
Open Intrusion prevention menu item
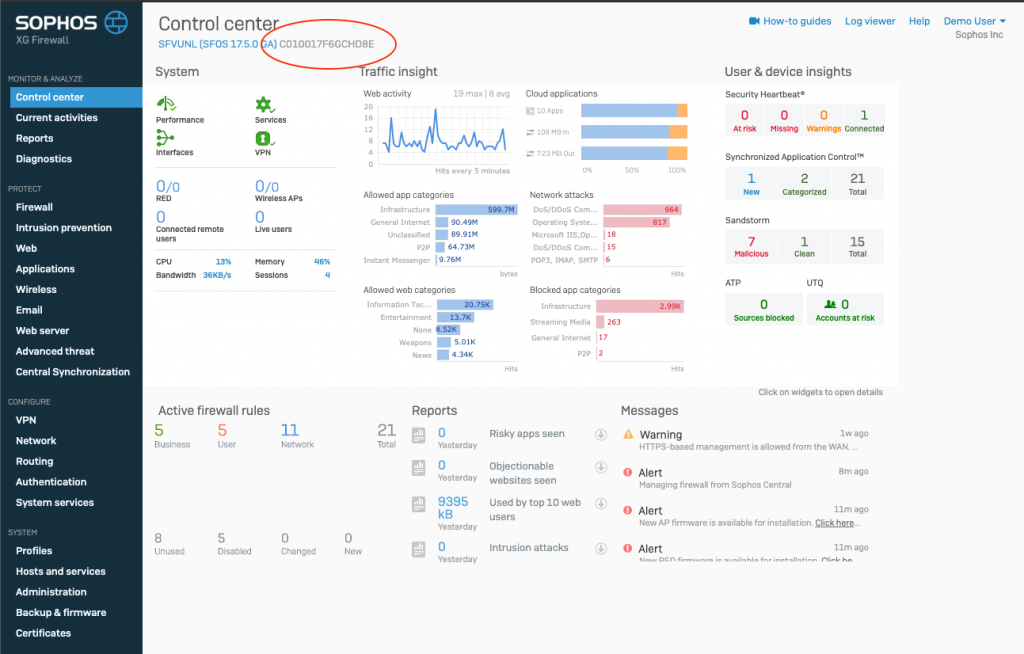63,227
